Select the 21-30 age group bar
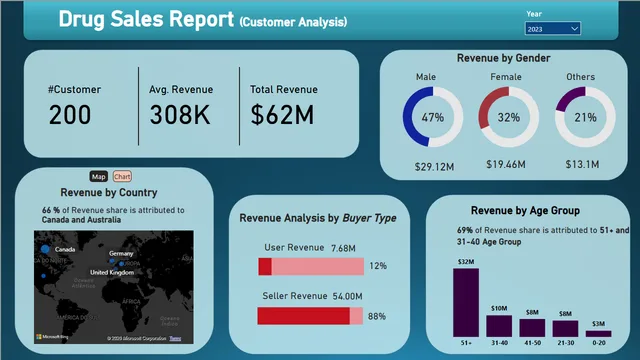Image resolution: width=640 pixels, height=360 pixels. (x=565, y=329)
